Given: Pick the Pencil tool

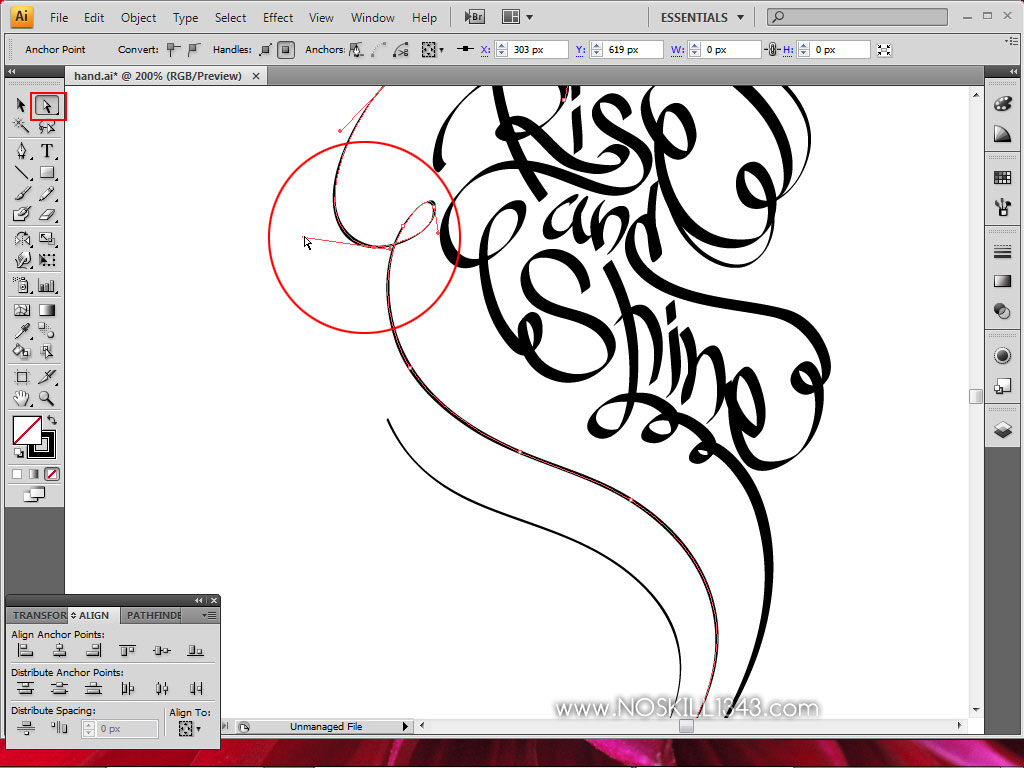Looking at the screenshot, I should click(x=46, y=194).
